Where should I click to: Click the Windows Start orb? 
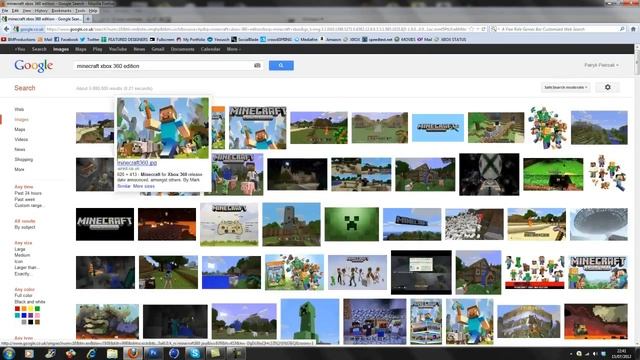9,353
